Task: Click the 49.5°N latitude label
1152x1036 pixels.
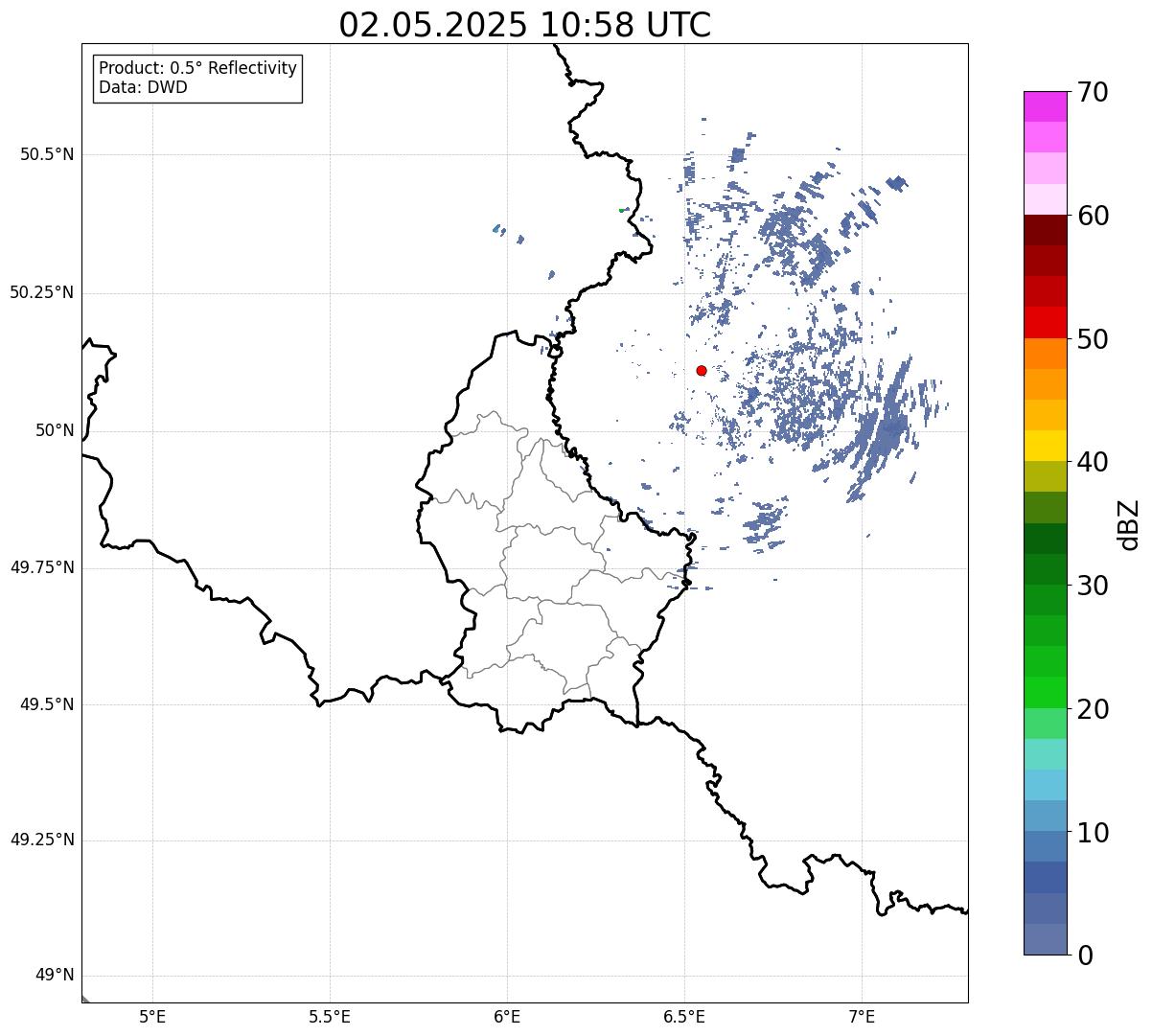Action: click(47, 704)
